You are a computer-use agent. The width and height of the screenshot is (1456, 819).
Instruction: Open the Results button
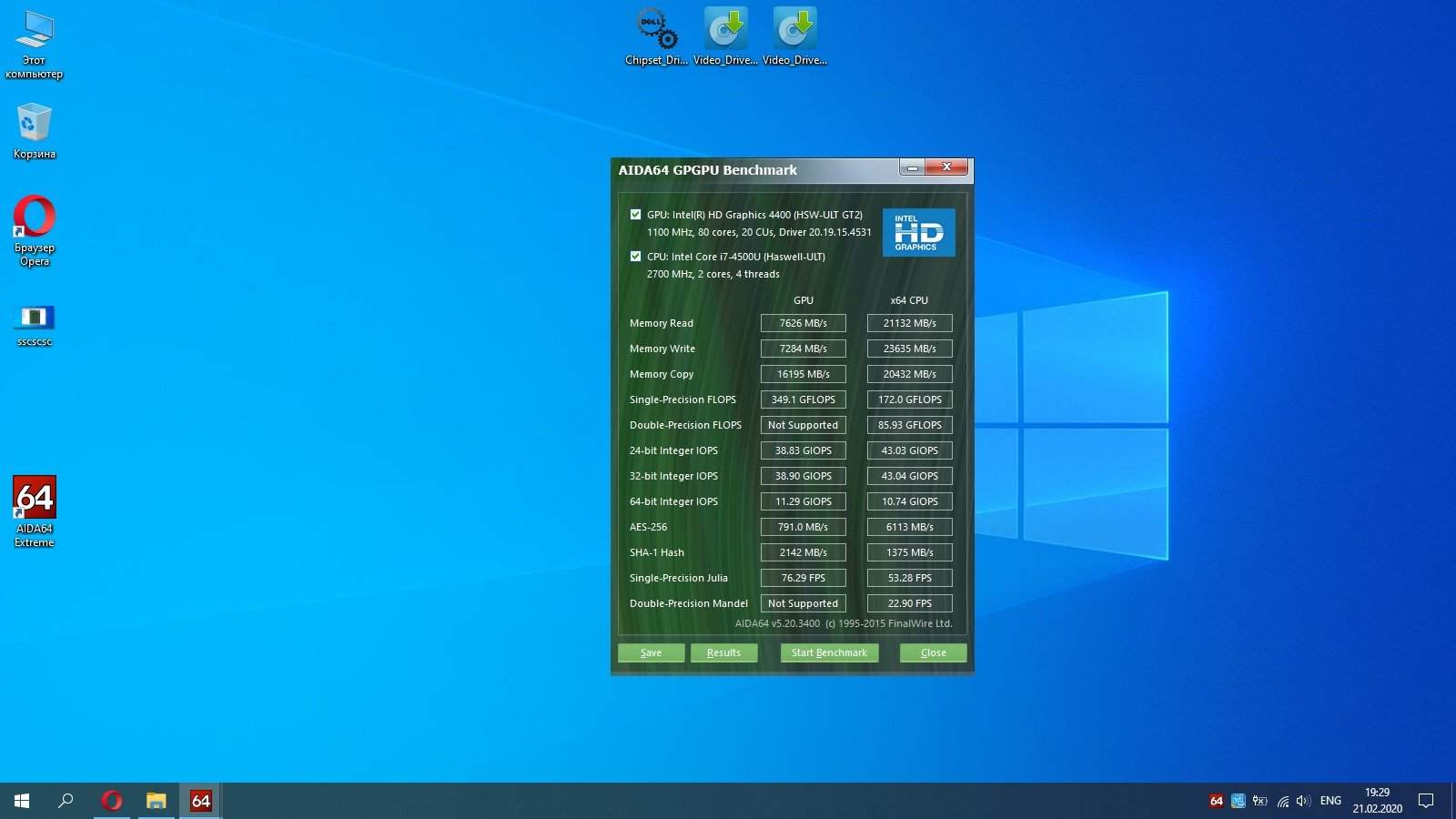click(723, 652)
